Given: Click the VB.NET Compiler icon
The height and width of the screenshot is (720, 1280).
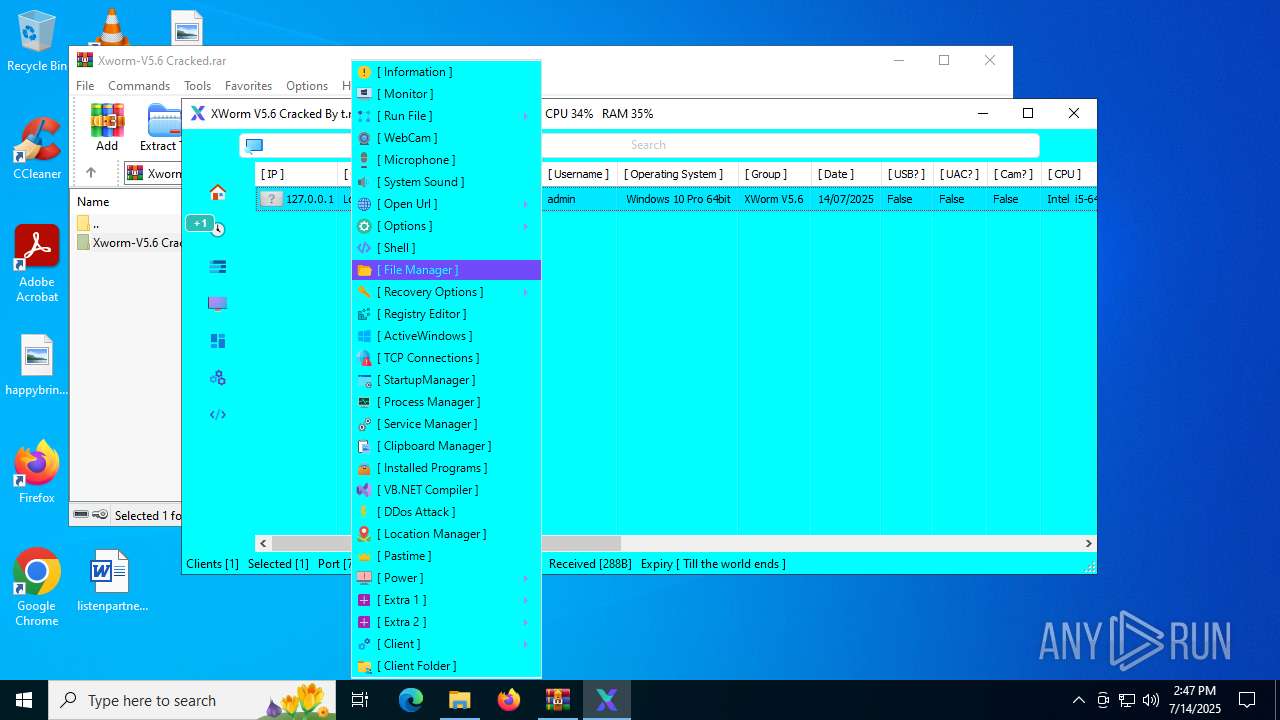Looking at the screenshot, I should click(365, 490).
